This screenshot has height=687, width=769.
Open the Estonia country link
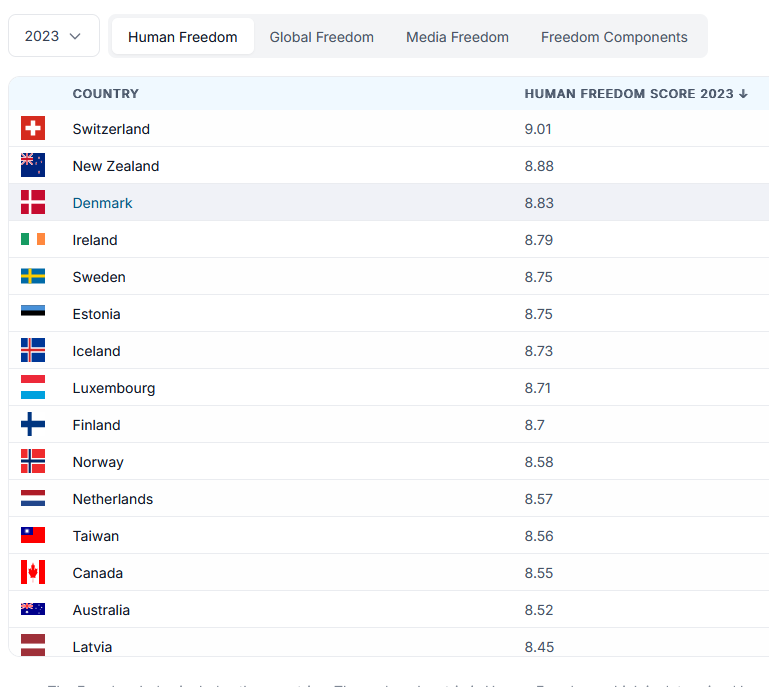(96, 314)
